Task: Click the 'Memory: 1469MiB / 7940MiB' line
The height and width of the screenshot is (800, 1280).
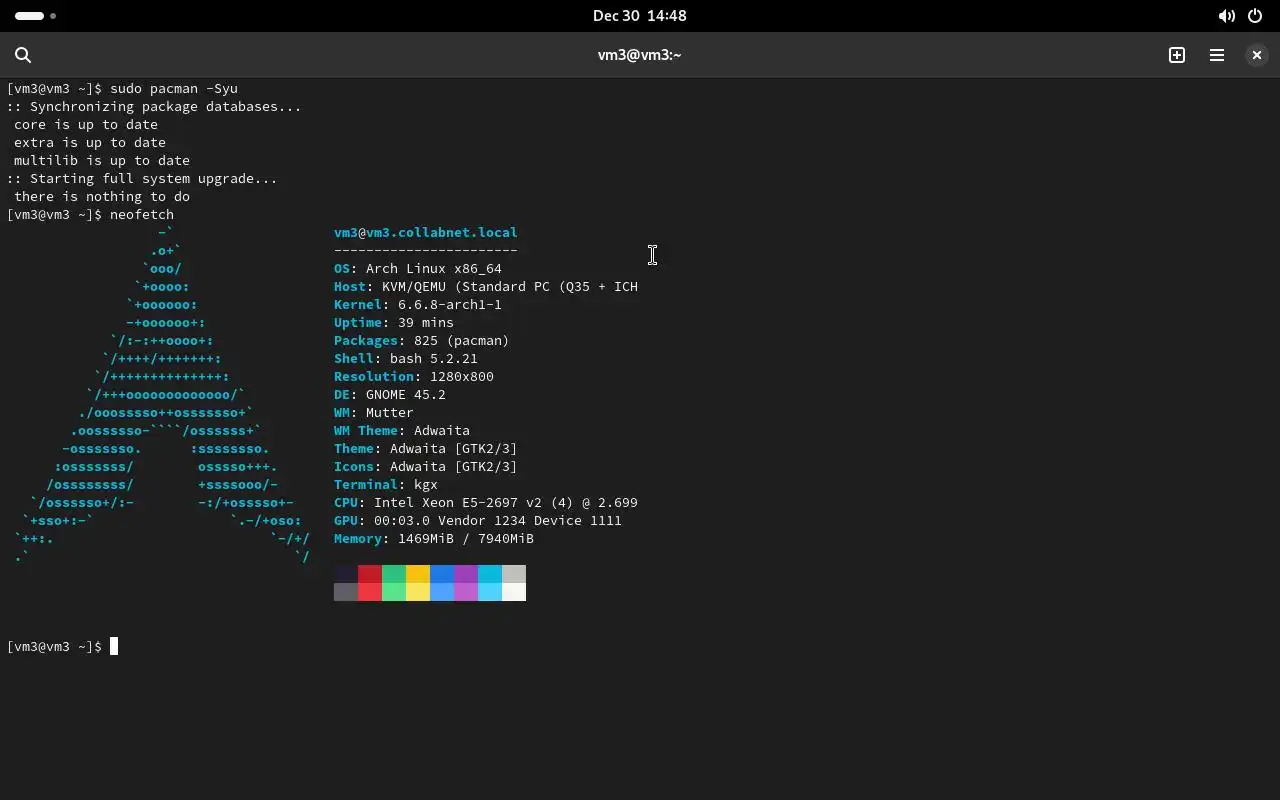Action: pos(434,538)
